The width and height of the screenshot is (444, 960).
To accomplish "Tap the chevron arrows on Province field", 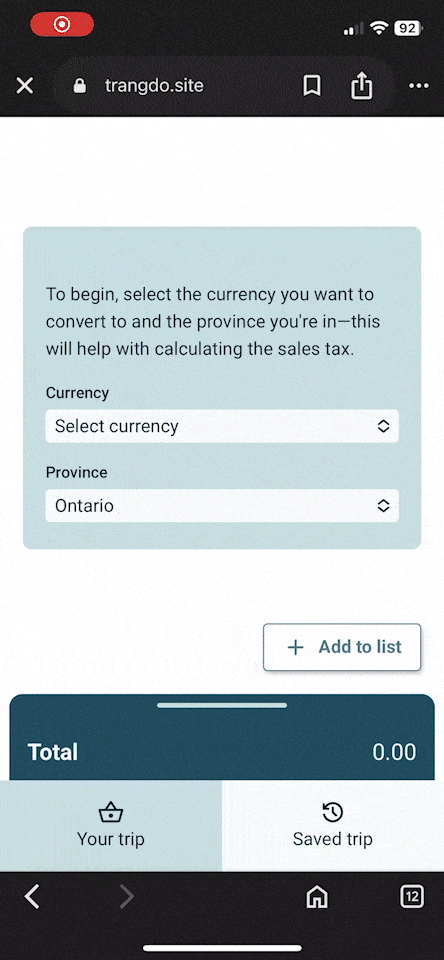I will [383, 506].
